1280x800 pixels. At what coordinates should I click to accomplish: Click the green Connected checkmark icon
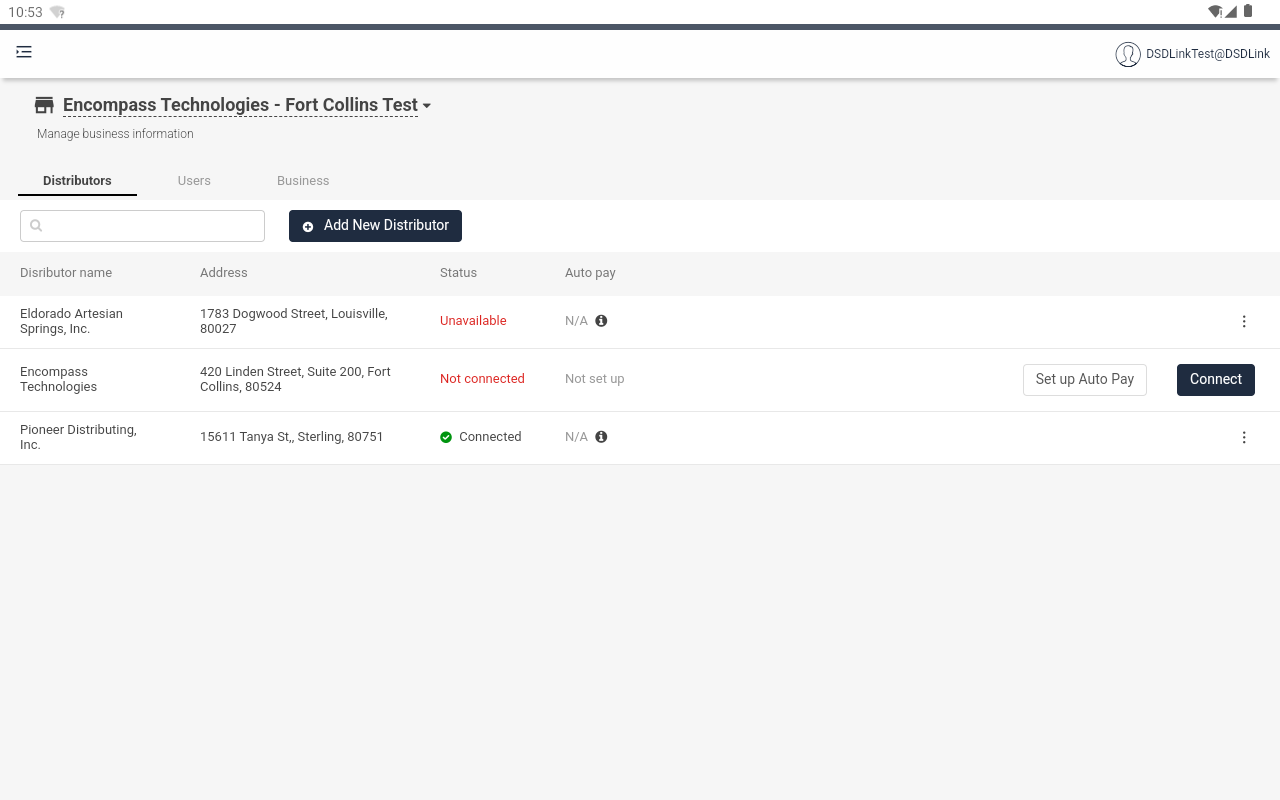(x=446, y=437)
